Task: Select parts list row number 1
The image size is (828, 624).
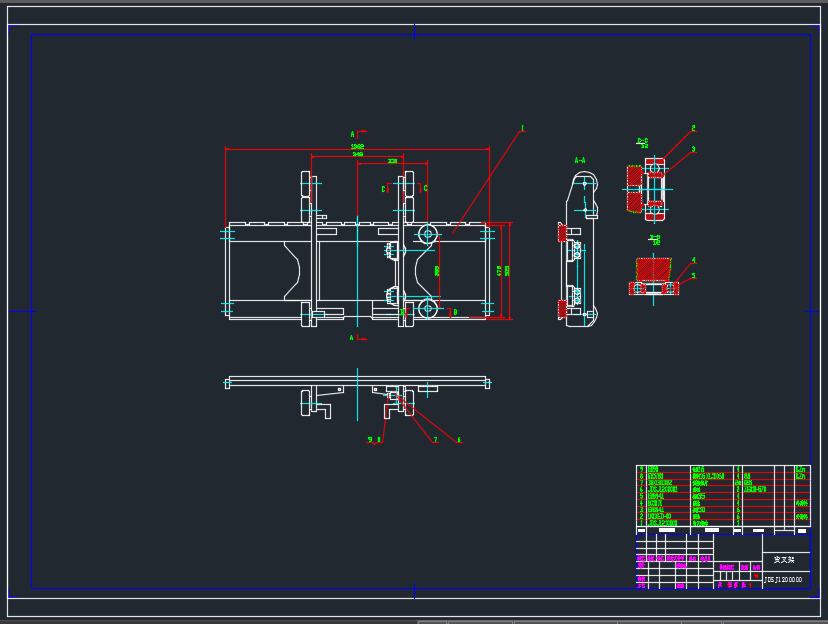Action: [x=723, y=523]
